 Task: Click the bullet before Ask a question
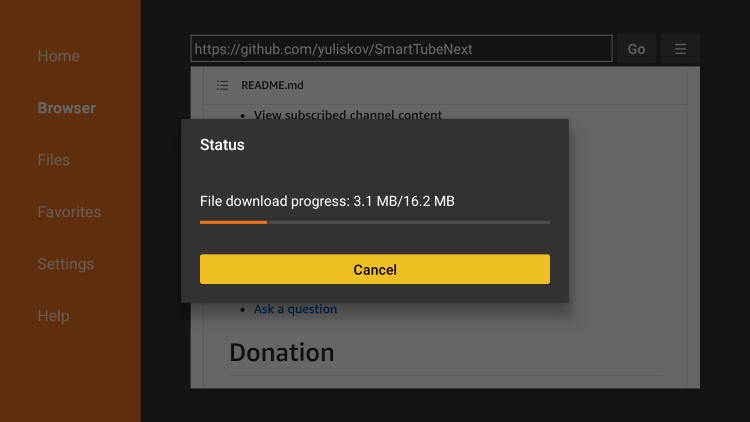(243, 310)
